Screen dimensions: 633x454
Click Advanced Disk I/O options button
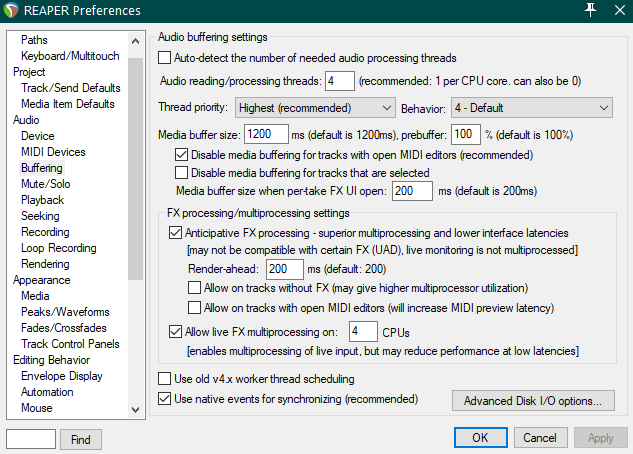tap(532, 401)
